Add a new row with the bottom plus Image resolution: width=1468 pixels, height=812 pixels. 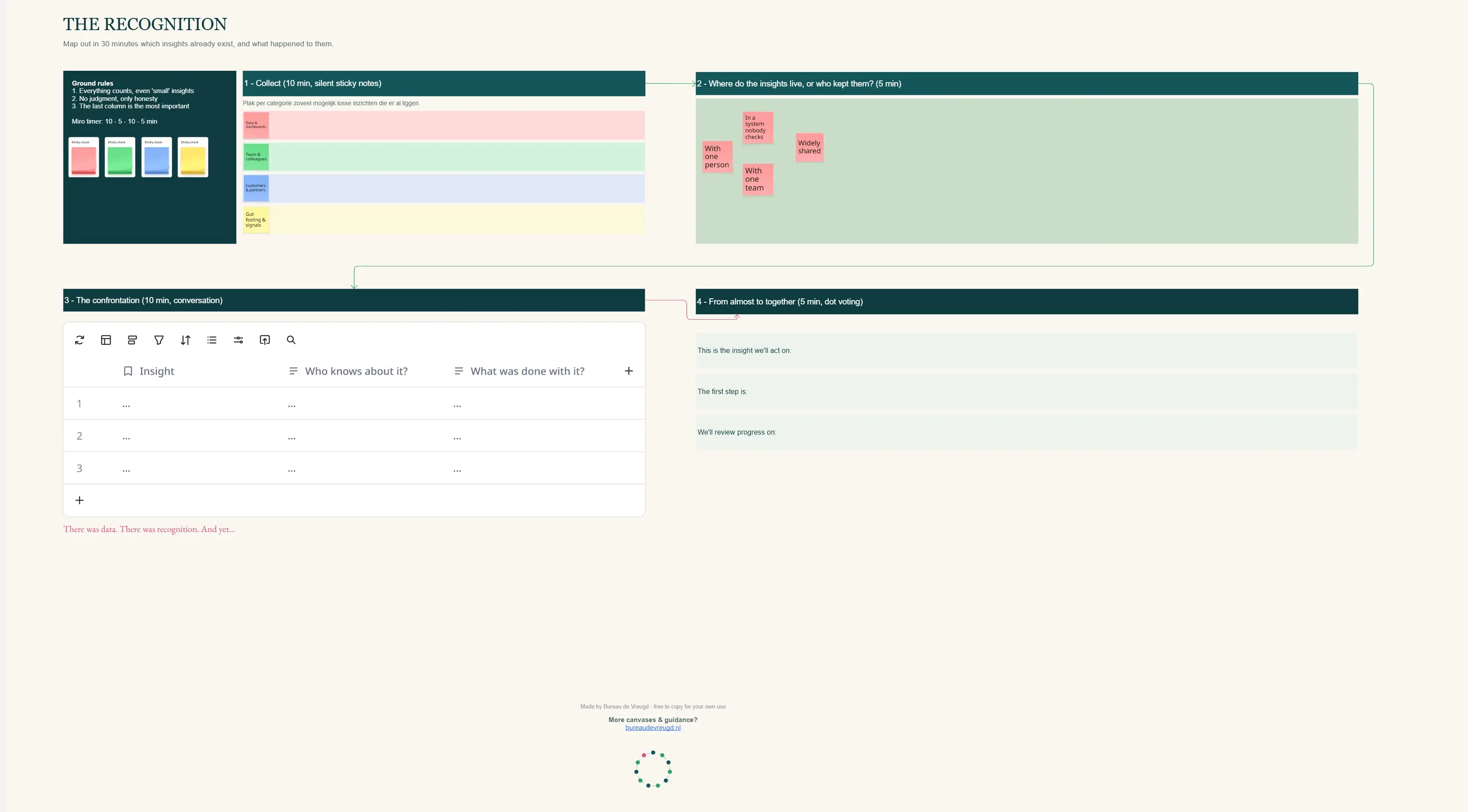[80, 500]
